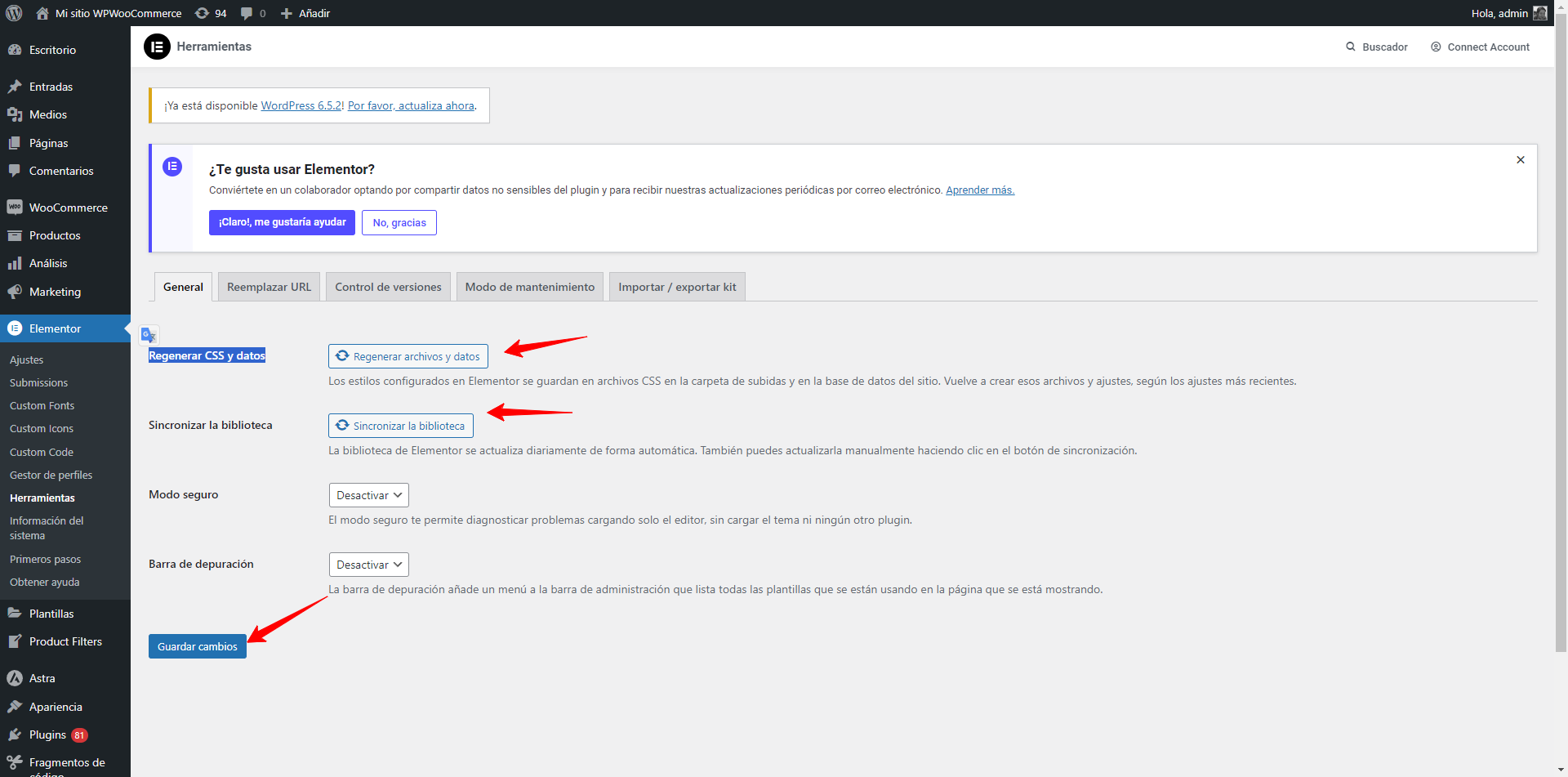Open the updates icon showing 94
Image resolution: width=1568 pixels, height=777 pixels.
(x=202, y=13)
